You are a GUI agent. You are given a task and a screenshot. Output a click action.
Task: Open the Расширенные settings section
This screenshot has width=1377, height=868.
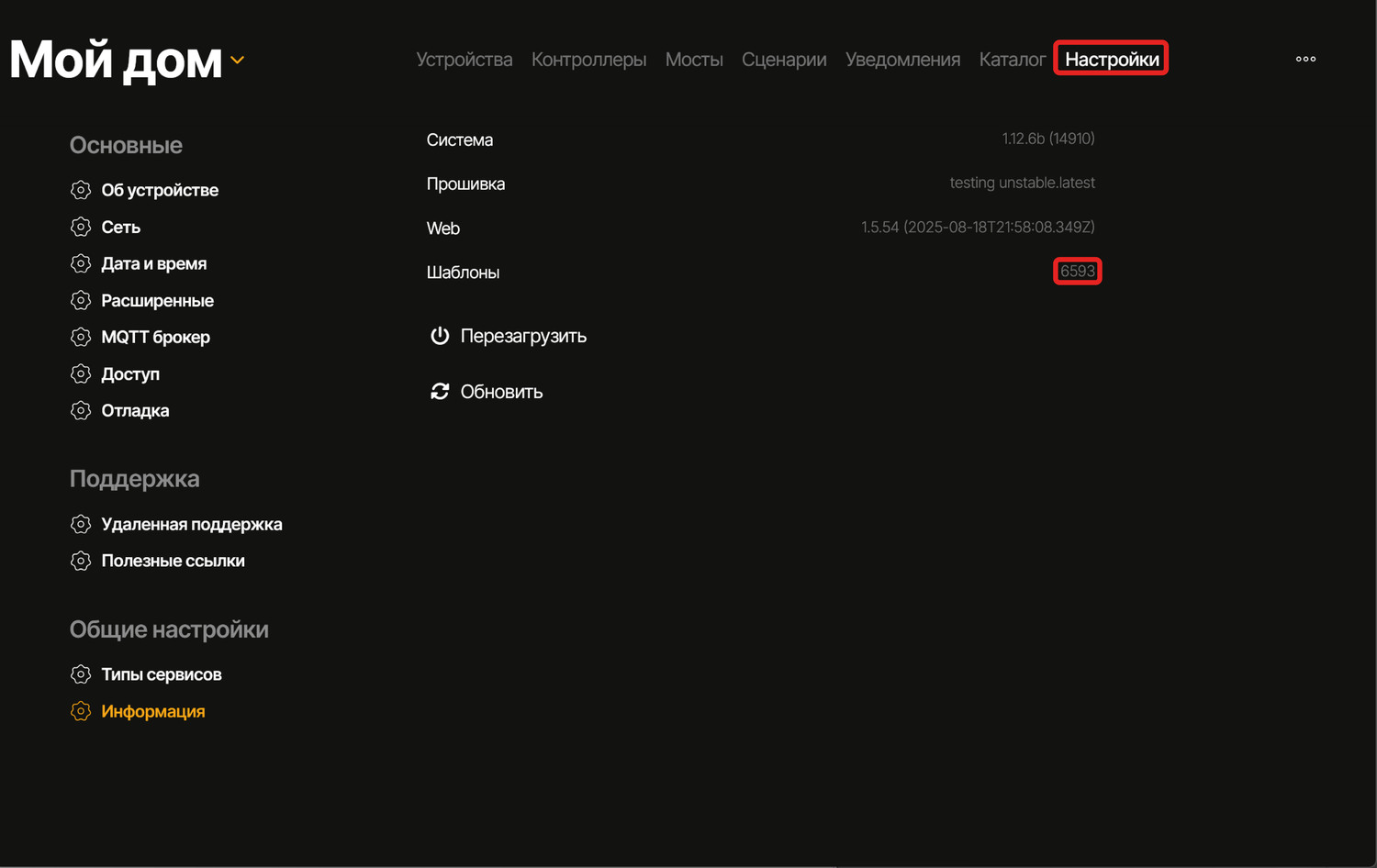point(157,300)
